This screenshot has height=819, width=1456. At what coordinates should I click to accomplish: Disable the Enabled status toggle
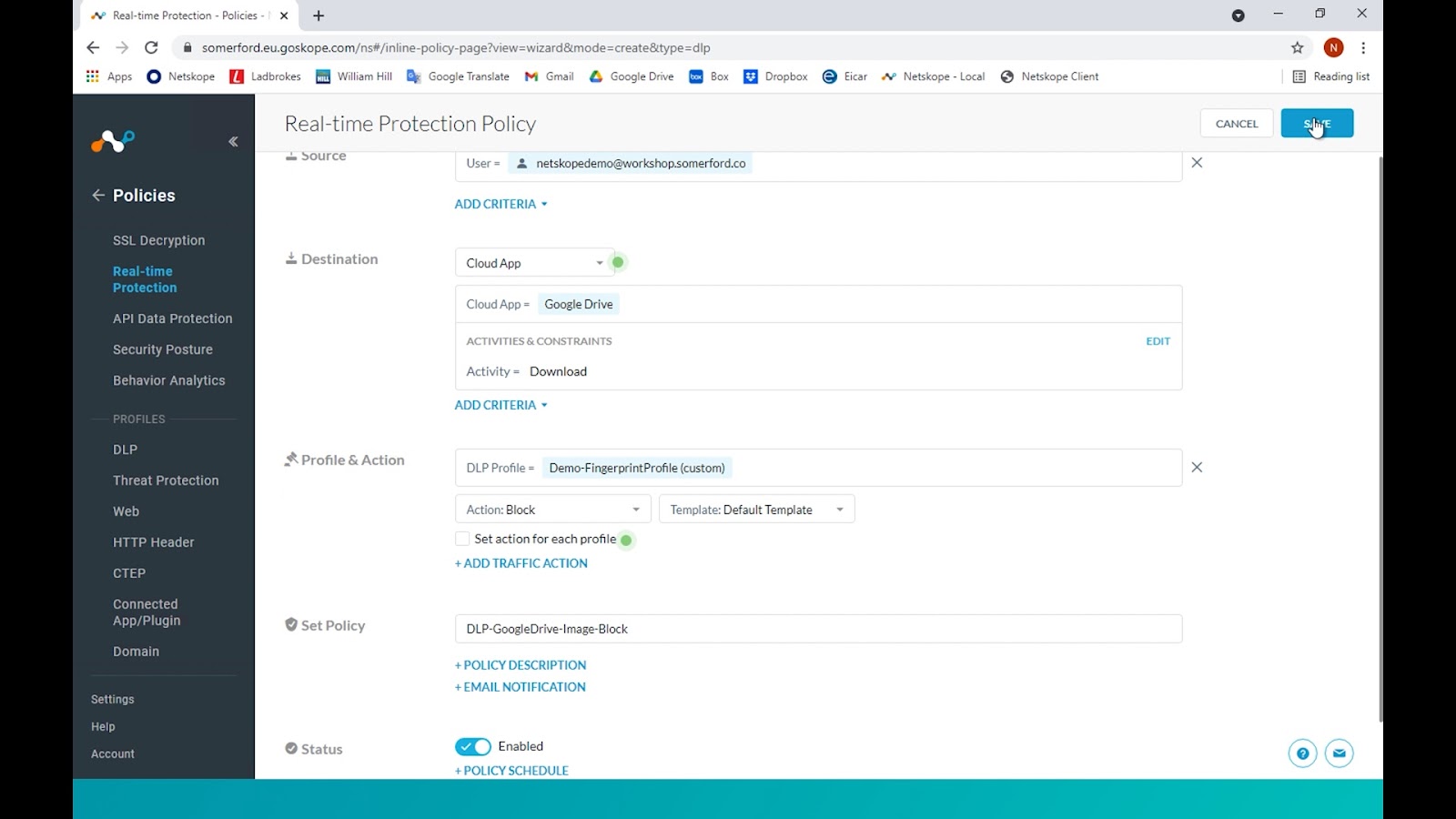point(472,745)
